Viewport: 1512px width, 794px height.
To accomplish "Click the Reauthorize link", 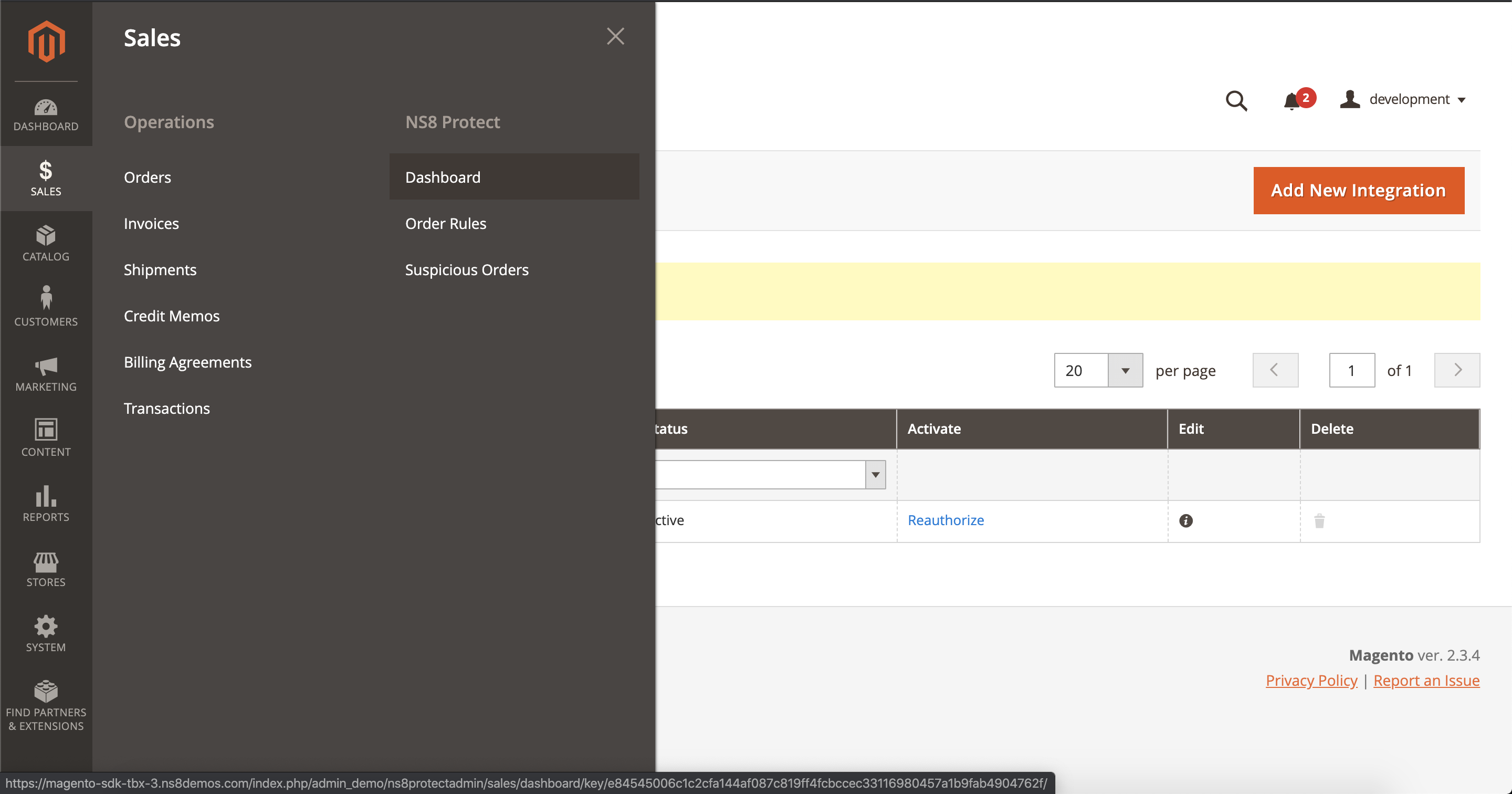I will click(945, 520).
